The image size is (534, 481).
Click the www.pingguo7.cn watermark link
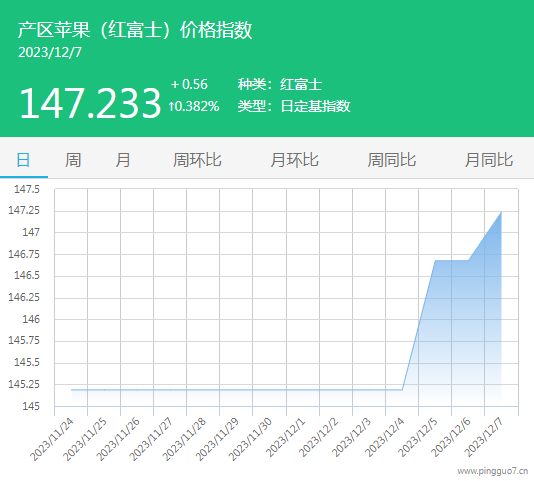(492, 471)
